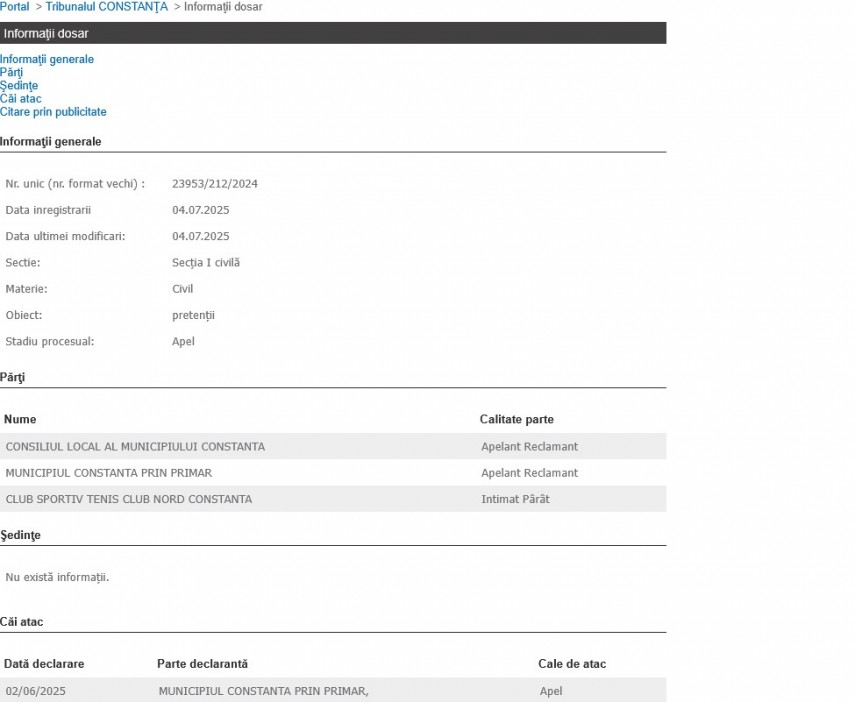Click the Stadiu procesual value Apel

183,341
